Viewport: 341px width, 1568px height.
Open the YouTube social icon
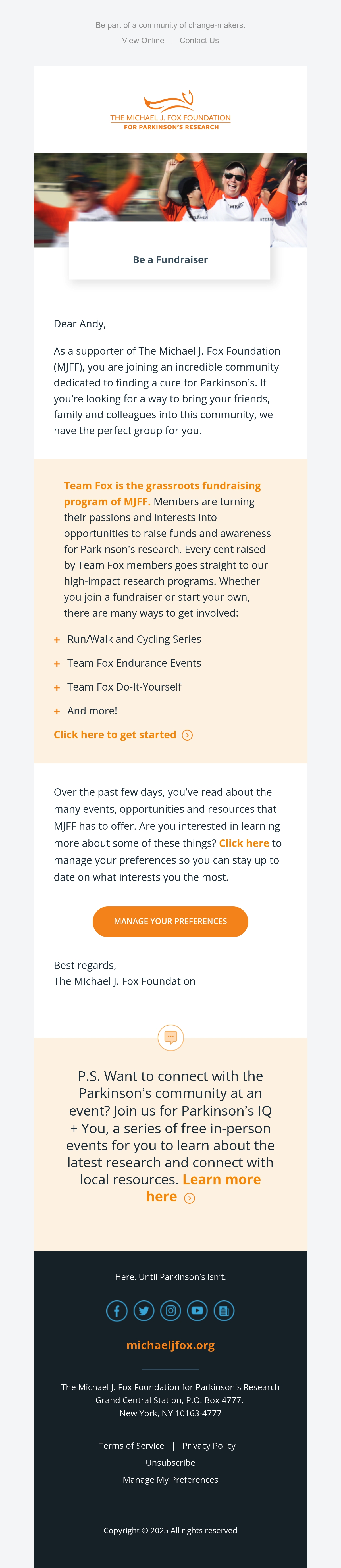click(197, 1311)
